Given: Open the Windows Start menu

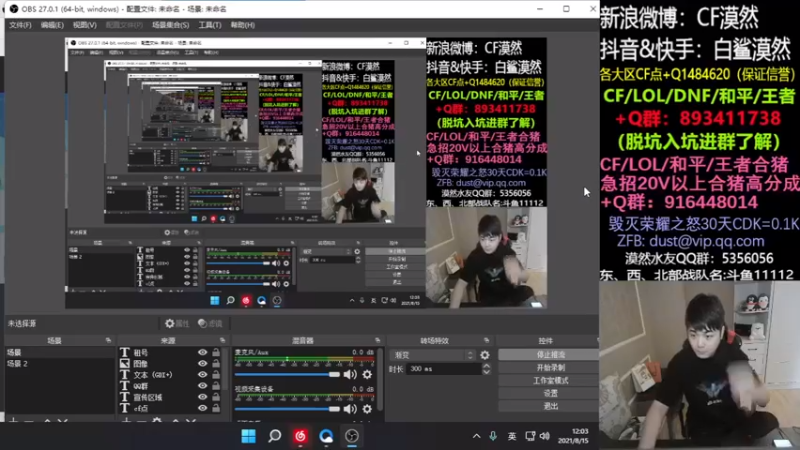Looking at the screenshot, I should (x=248, y=436).
